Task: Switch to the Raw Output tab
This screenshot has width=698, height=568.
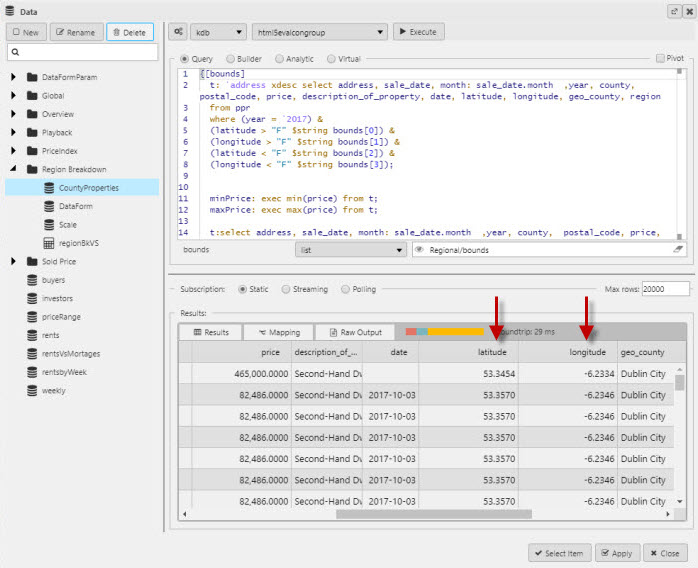Action: [x=355, y=332]
